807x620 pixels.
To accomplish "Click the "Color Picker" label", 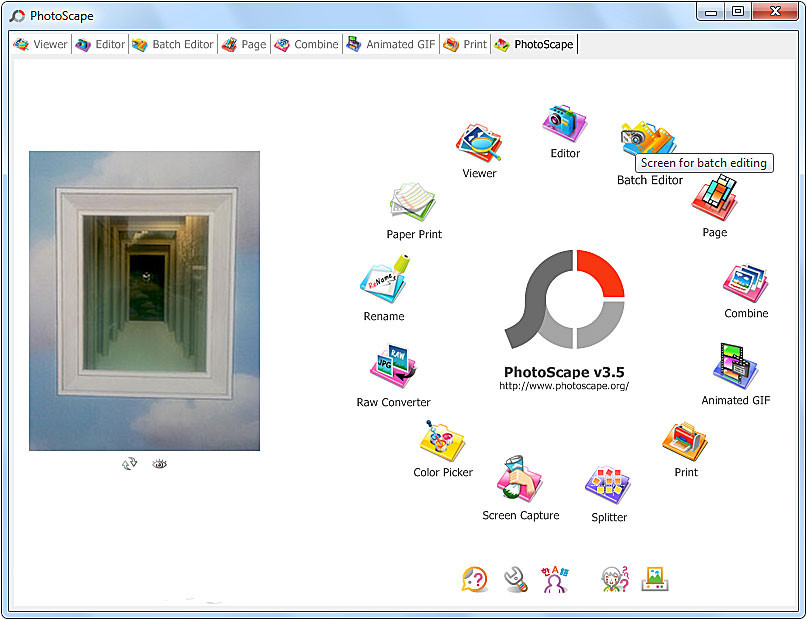I will pyautogui.click(x=443, y=472).
